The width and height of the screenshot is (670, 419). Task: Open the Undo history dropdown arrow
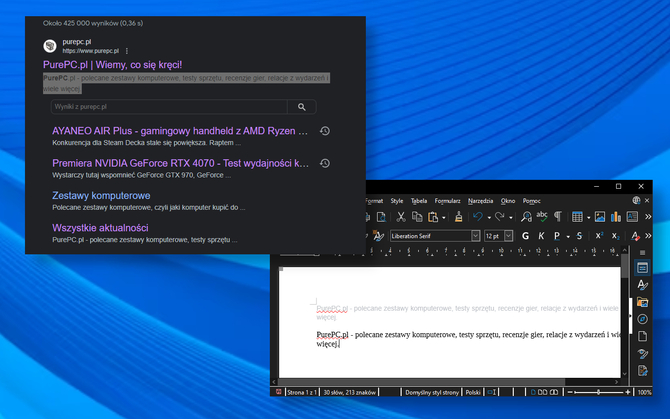click(x=489, y=217)
